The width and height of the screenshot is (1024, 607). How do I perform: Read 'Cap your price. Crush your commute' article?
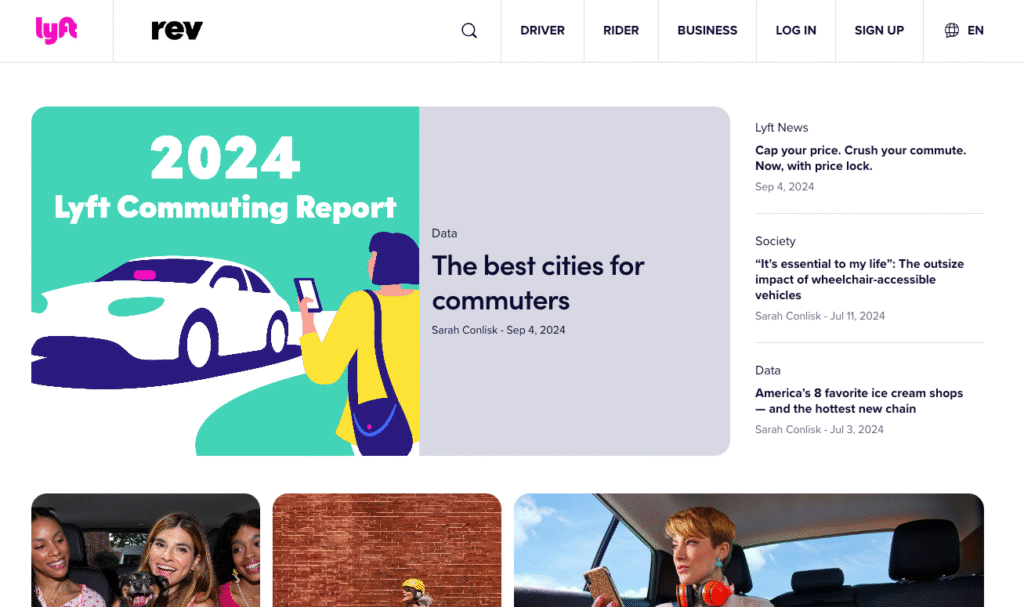pyautogui.click(x=860, y=158)
